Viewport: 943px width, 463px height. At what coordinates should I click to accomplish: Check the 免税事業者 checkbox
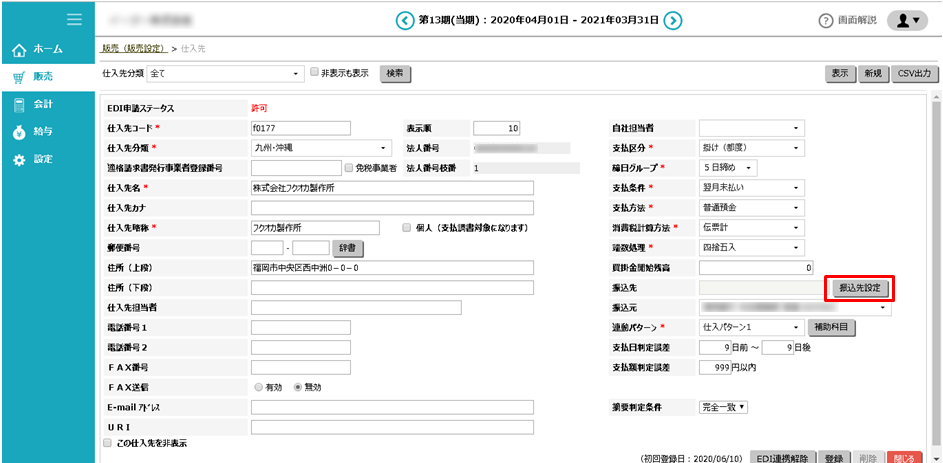coord(348,168)
